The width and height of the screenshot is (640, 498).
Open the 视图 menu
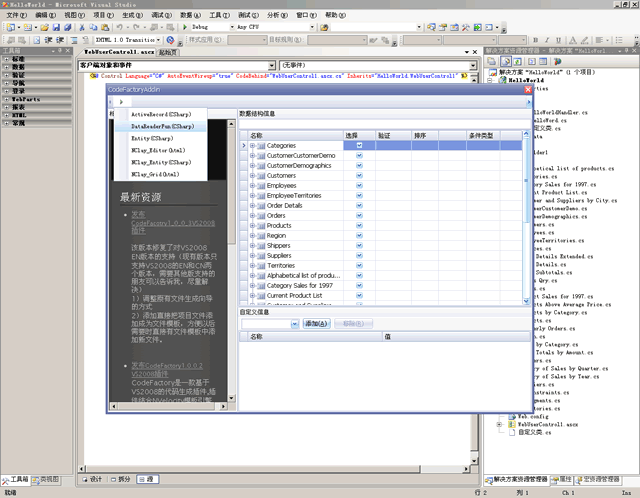click(x=74, y=15)
